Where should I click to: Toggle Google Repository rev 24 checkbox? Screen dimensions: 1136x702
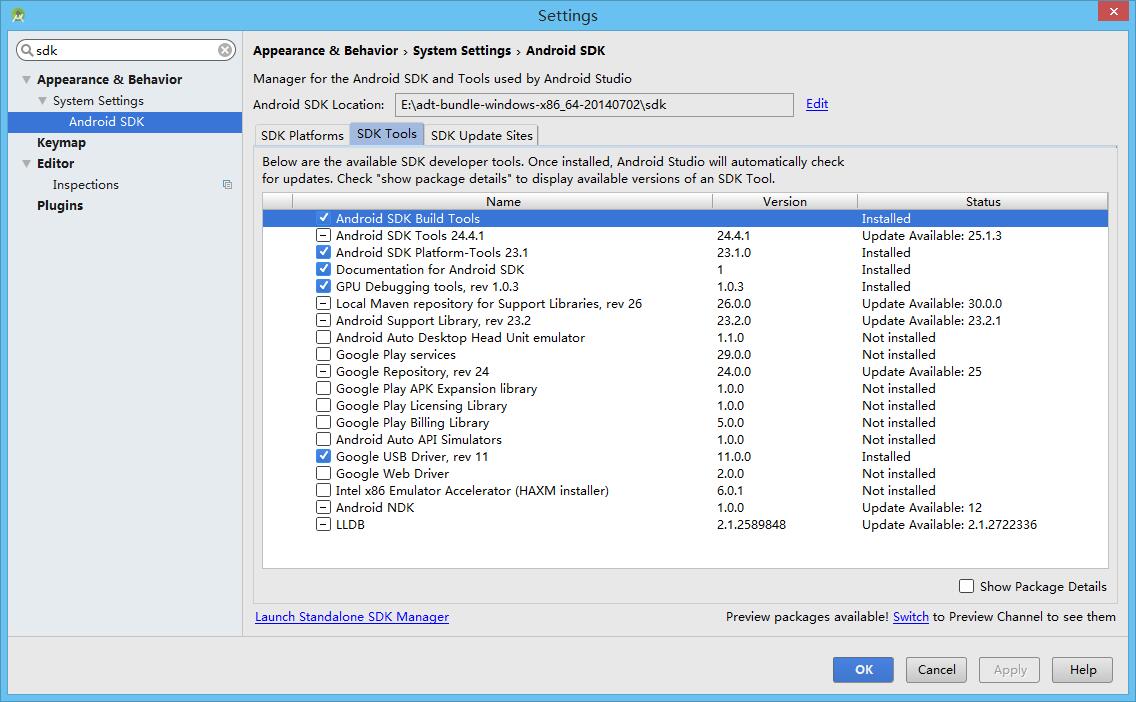pos(323,372)
